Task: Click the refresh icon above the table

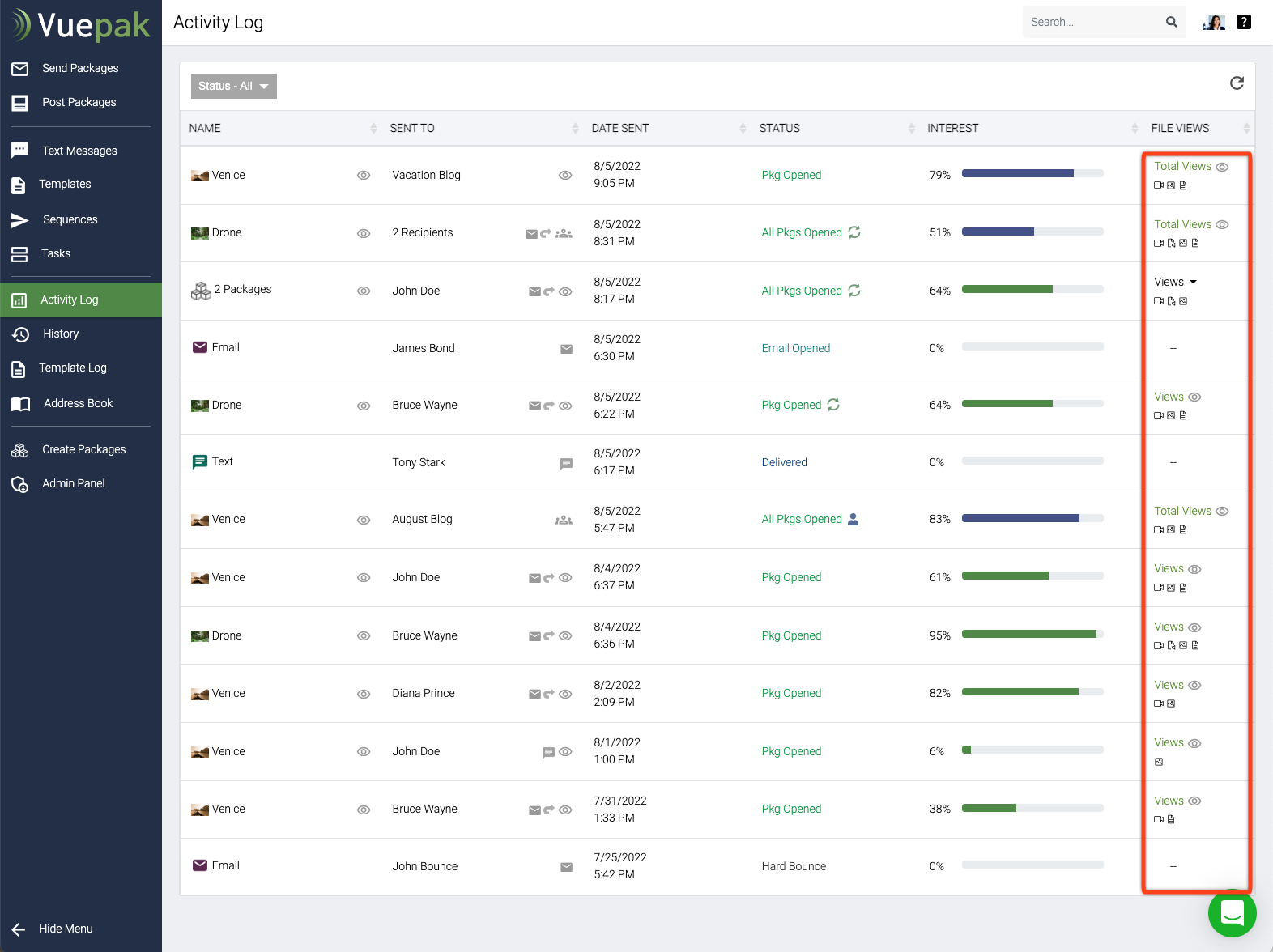Action: (1237, 83)
